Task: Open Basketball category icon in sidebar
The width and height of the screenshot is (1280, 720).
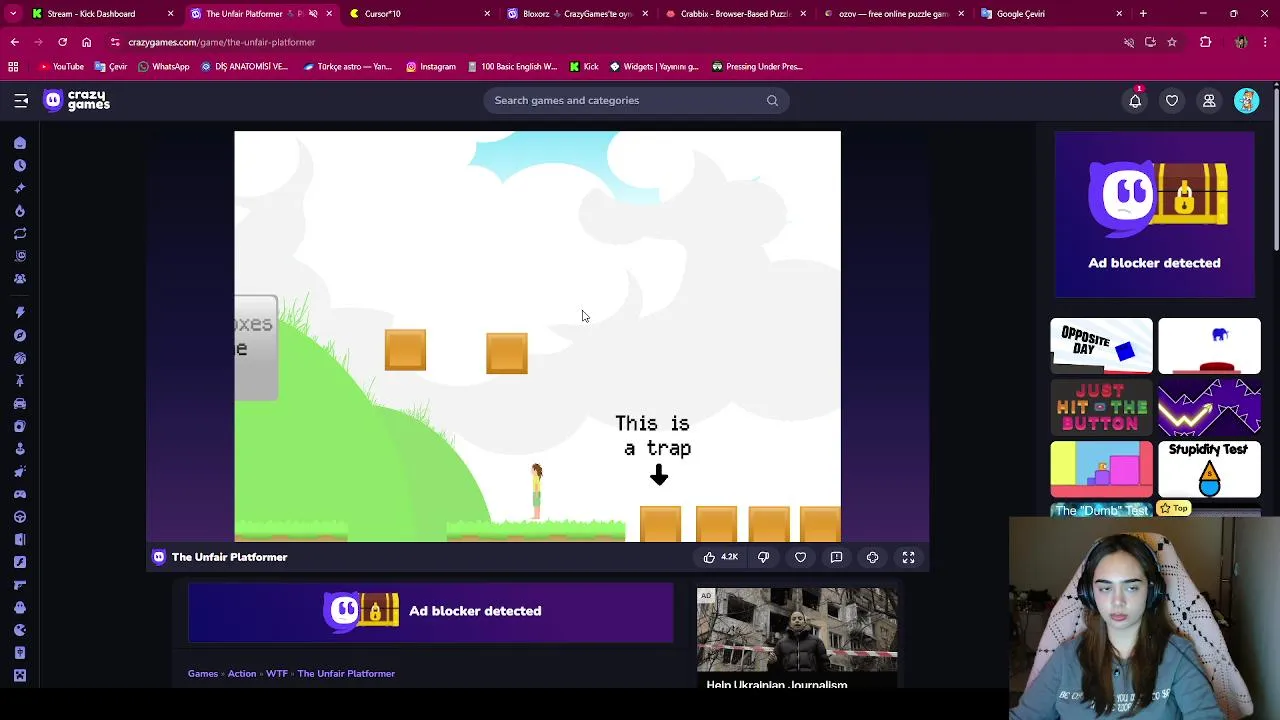Action: pyautogui.click(x=20, y=358)
